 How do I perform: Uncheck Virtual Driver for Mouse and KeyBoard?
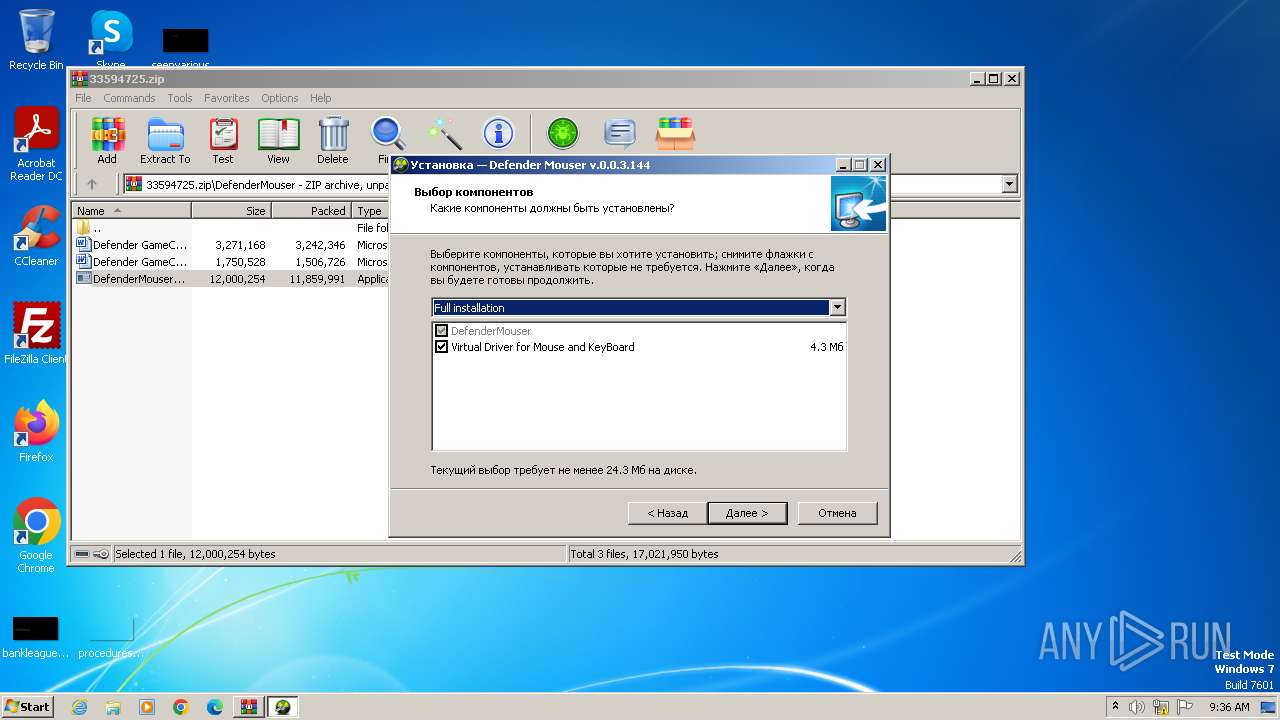click(442, 347)
